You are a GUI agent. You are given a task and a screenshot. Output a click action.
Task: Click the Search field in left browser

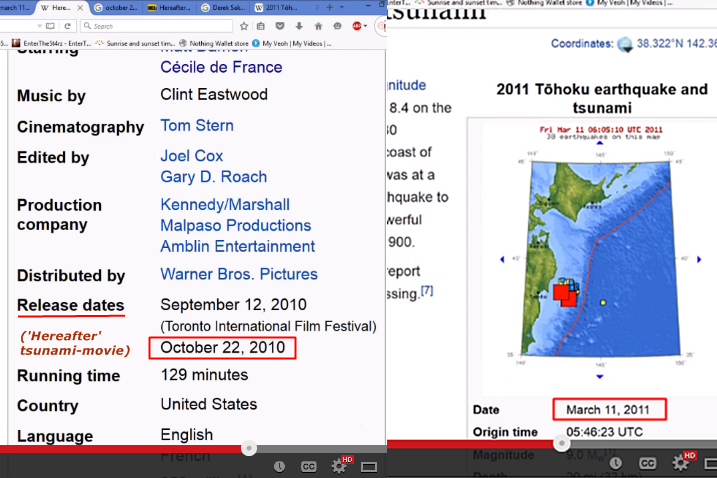(x=158, y=26)
